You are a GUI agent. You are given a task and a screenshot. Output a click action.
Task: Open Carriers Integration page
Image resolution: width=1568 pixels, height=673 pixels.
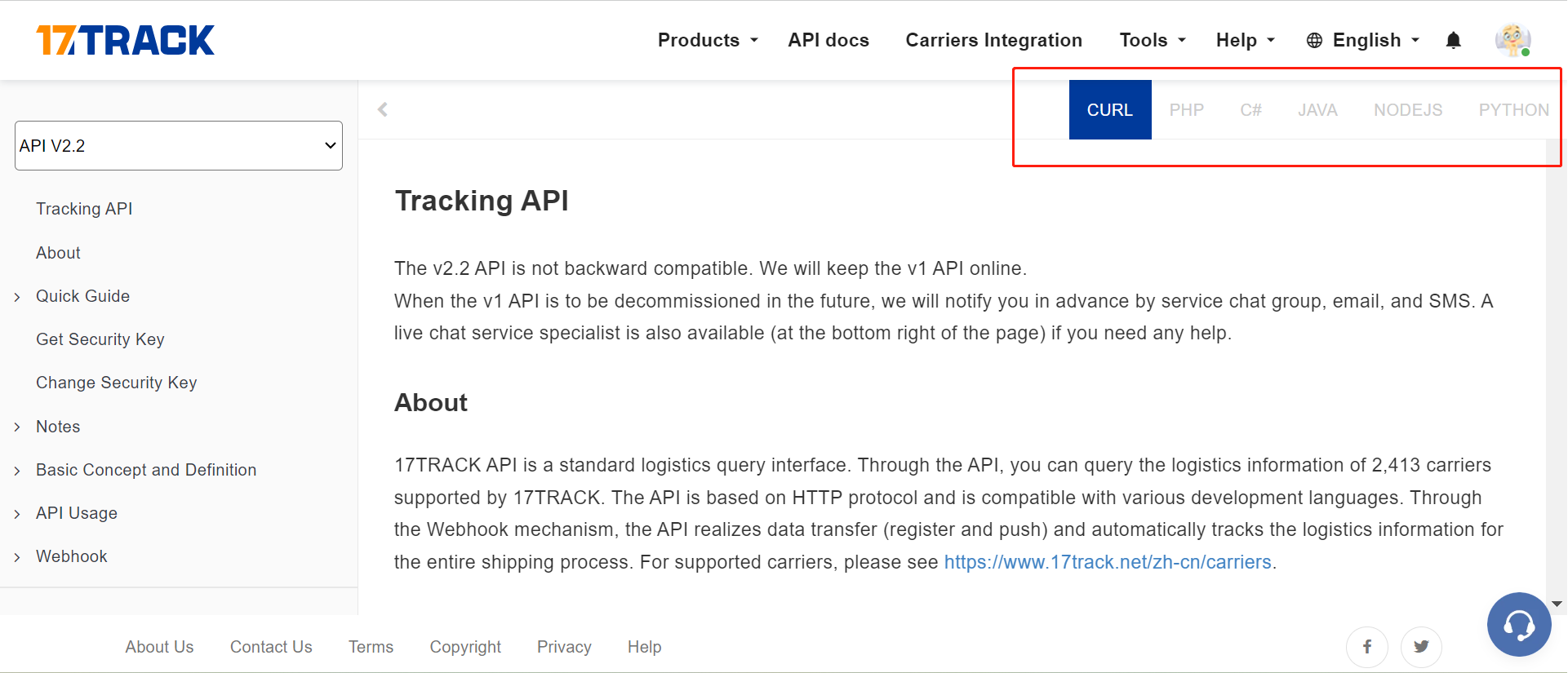pyautogui.click(x=993, y=40)
